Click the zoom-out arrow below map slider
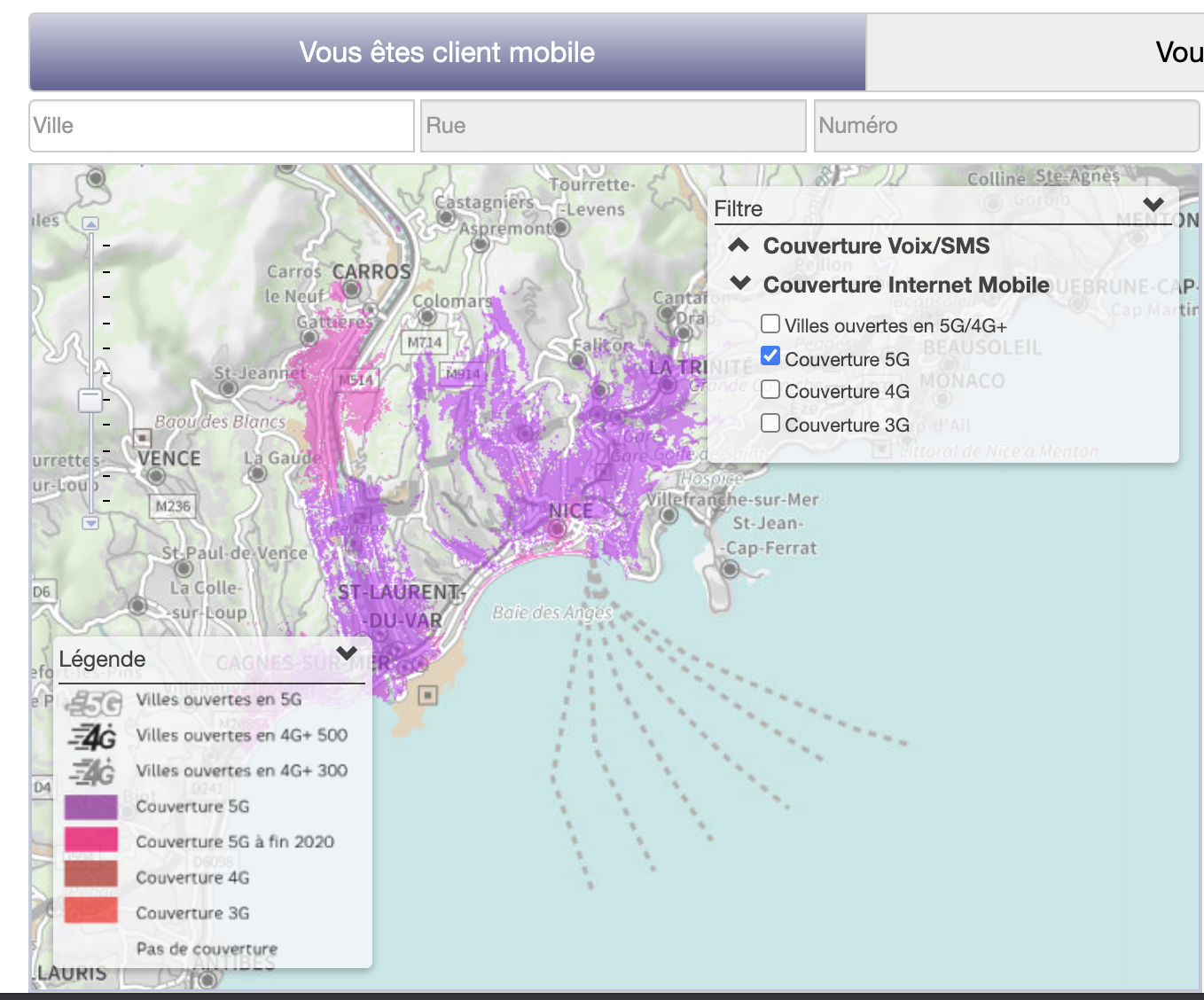This screenshot has width=1204, height=1000. point(90,523)
